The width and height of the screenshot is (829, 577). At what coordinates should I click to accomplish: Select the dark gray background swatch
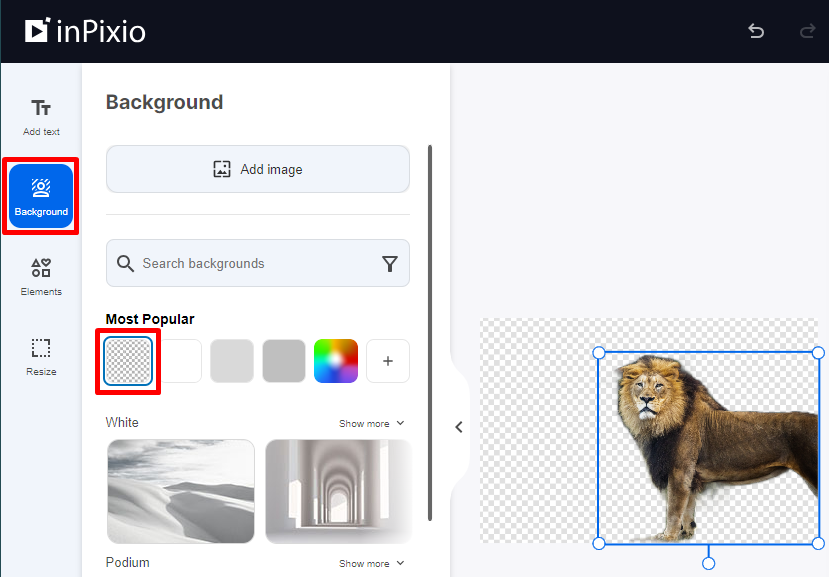point(284,361)
